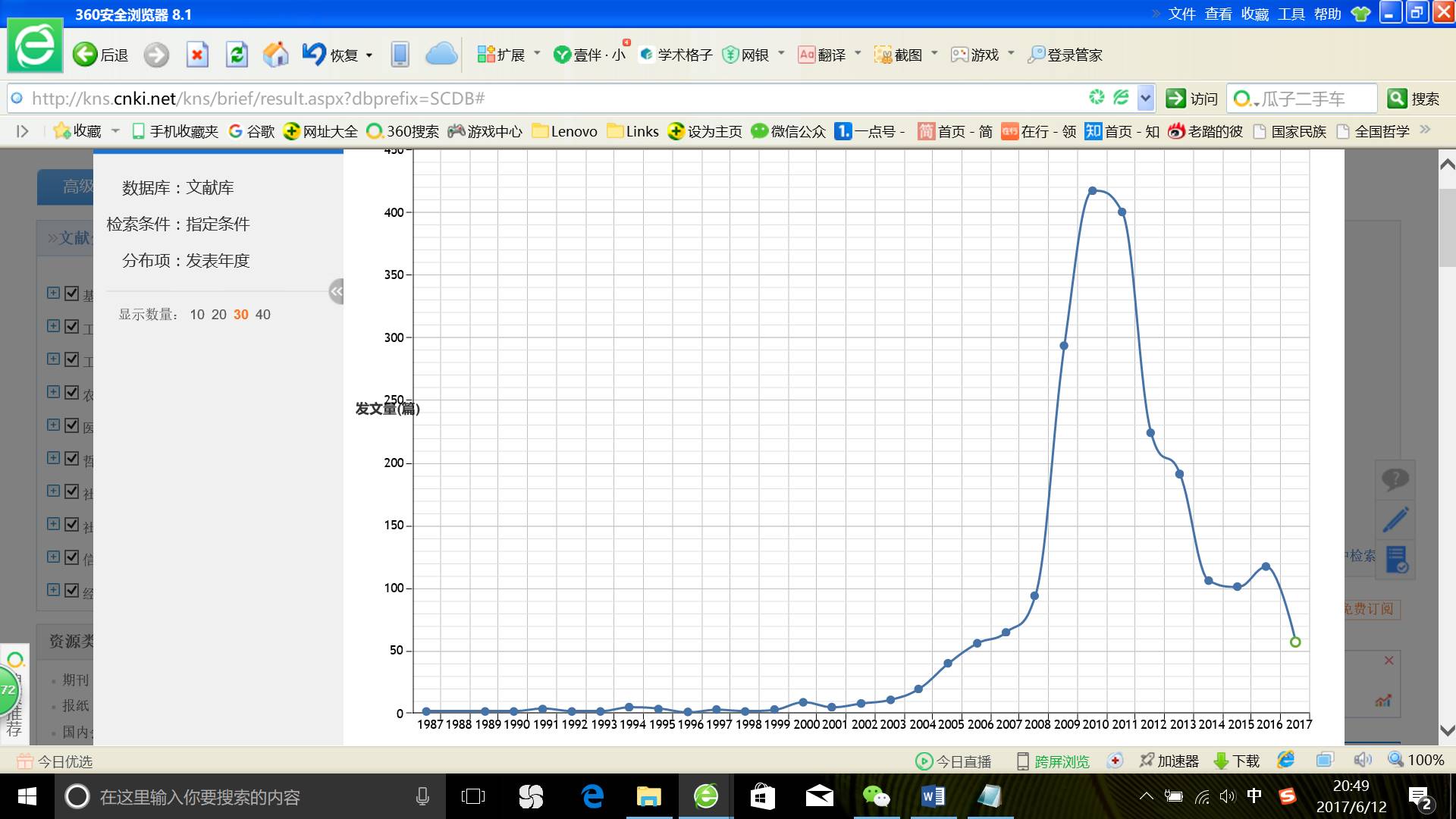
Task: Set display count to 40
Action: (262, 315)
